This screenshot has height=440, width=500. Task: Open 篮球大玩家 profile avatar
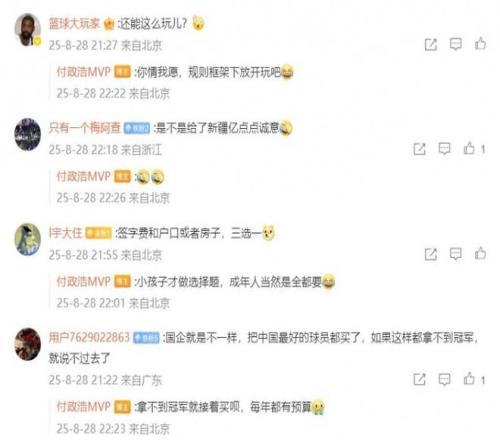(x=28, y=29)
